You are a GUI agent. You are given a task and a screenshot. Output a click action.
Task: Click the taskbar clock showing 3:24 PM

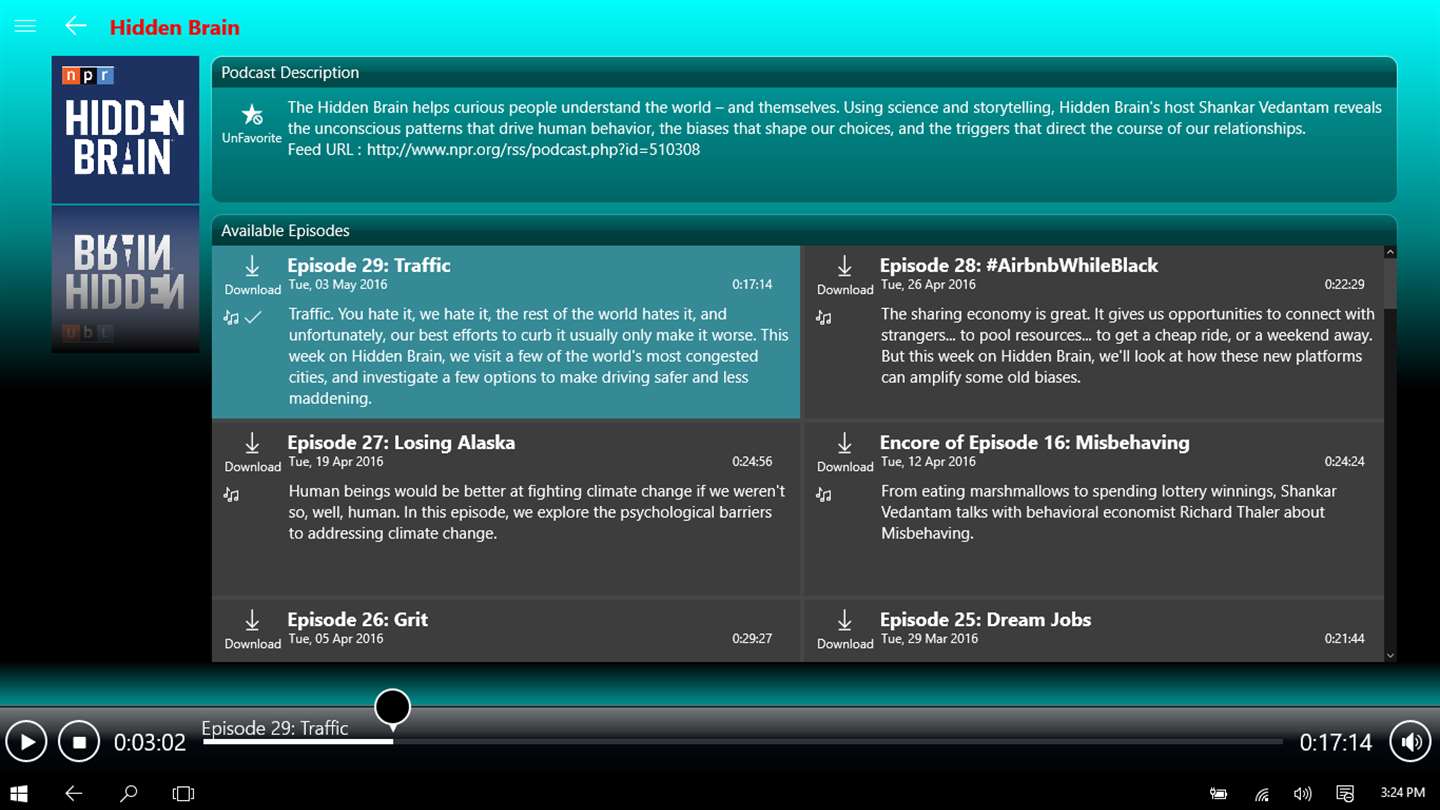tap(1403, 793)
